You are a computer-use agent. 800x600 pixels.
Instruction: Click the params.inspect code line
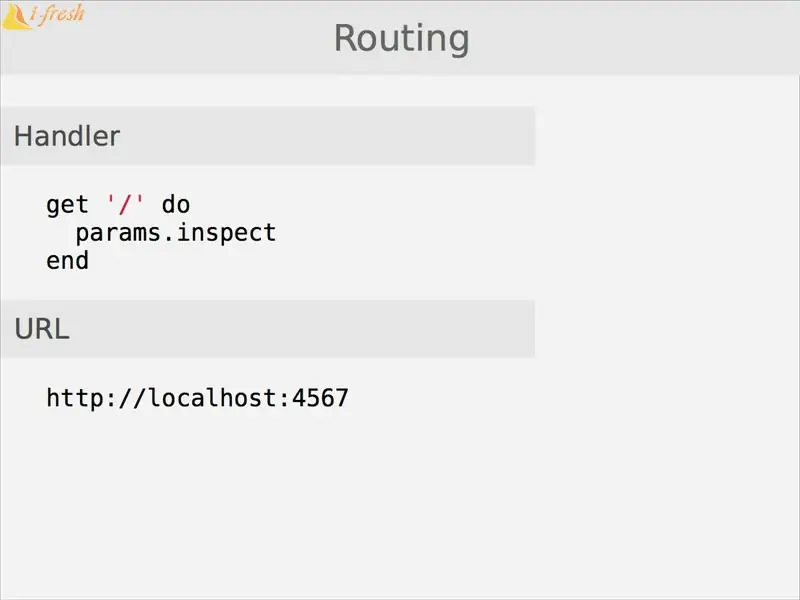point(176,234)
